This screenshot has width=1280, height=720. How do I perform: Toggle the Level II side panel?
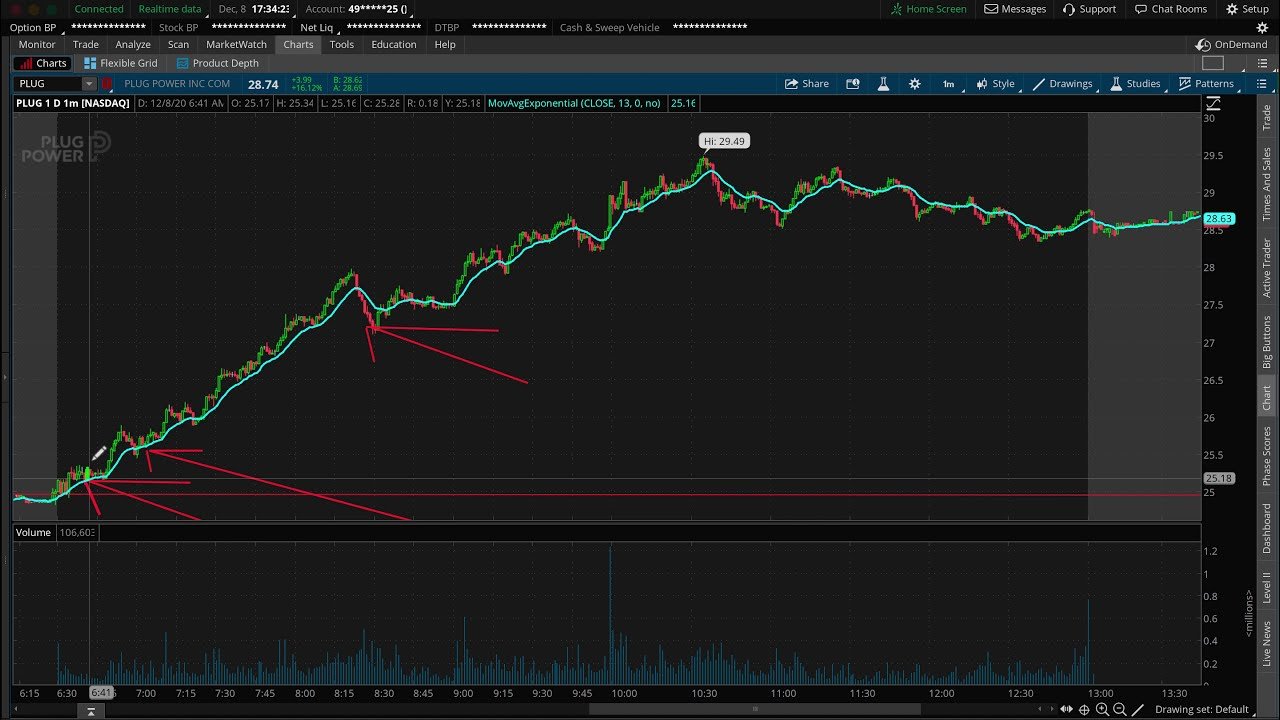tap(1266, 587)
